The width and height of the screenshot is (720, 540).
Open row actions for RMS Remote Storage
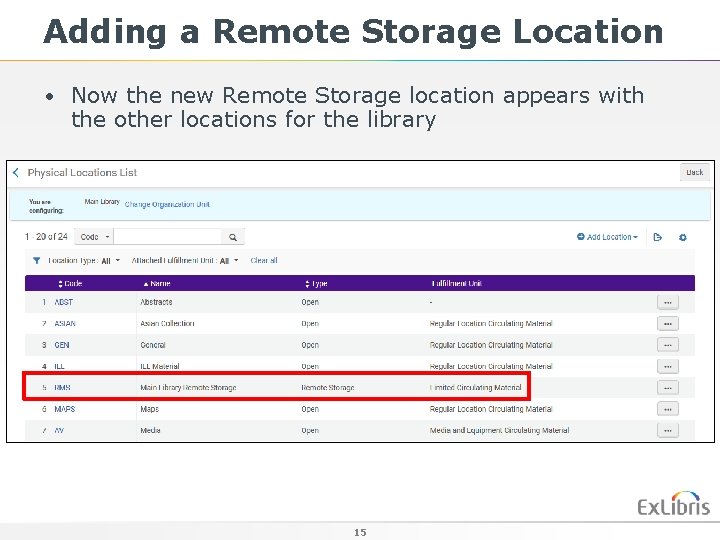click(668, 388)
